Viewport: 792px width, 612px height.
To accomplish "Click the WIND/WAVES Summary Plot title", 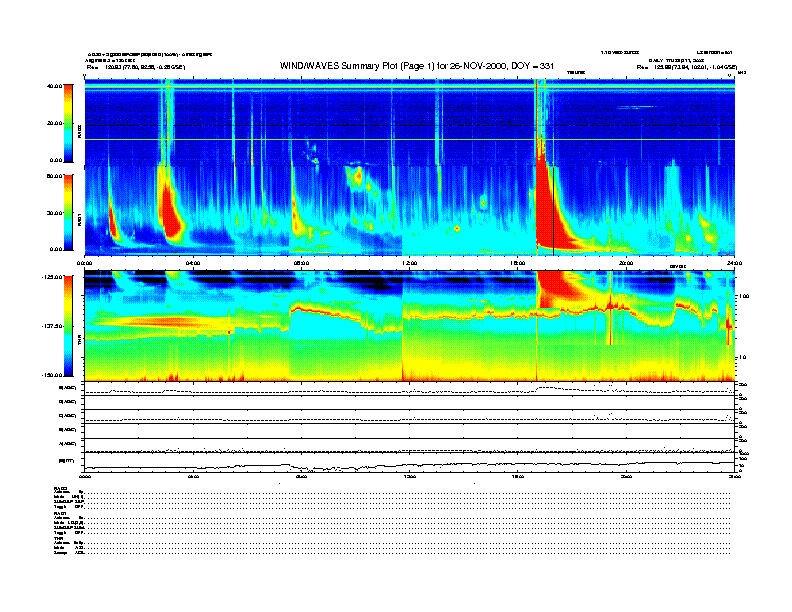I will [x=417, y=66].
